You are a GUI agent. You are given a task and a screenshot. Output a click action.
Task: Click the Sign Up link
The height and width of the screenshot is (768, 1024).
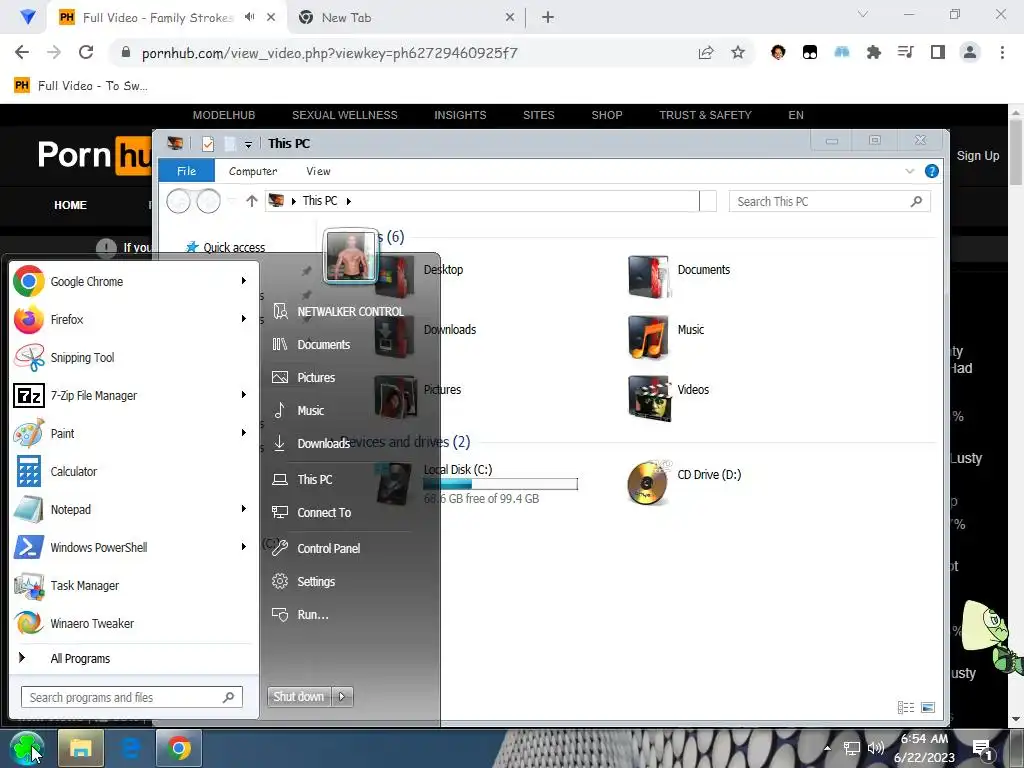pos(978,155)
